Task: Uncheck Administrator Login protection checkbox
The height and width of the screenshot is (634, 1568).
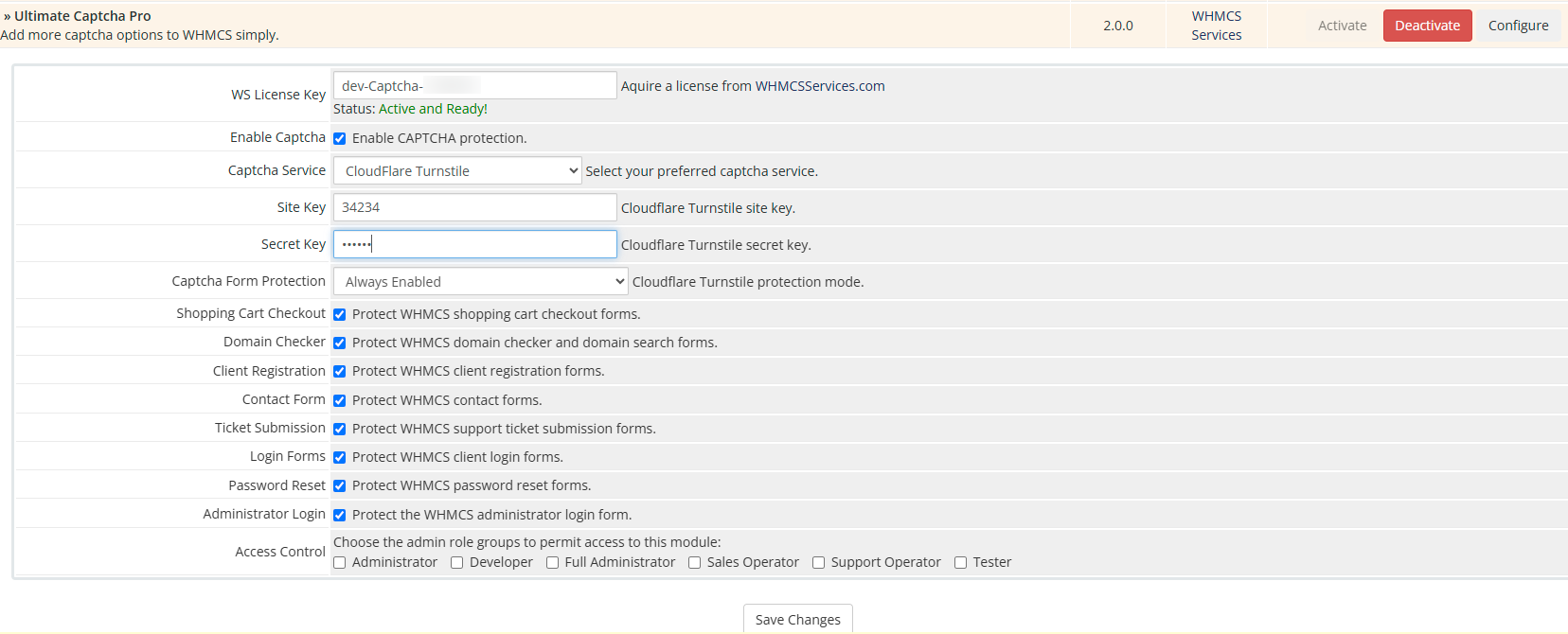Action: point(340,515)
